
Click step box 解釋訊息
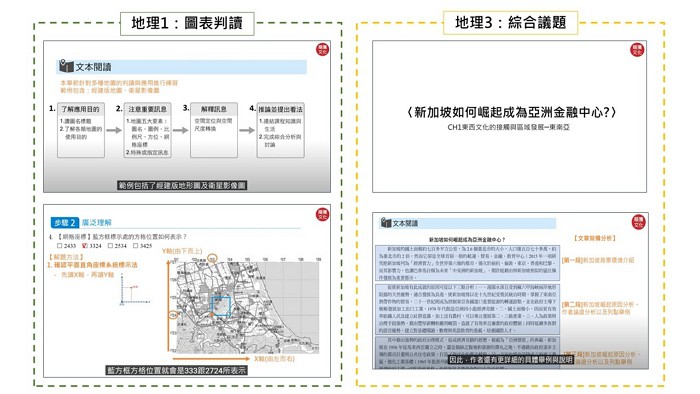click(x=214, y=130)
